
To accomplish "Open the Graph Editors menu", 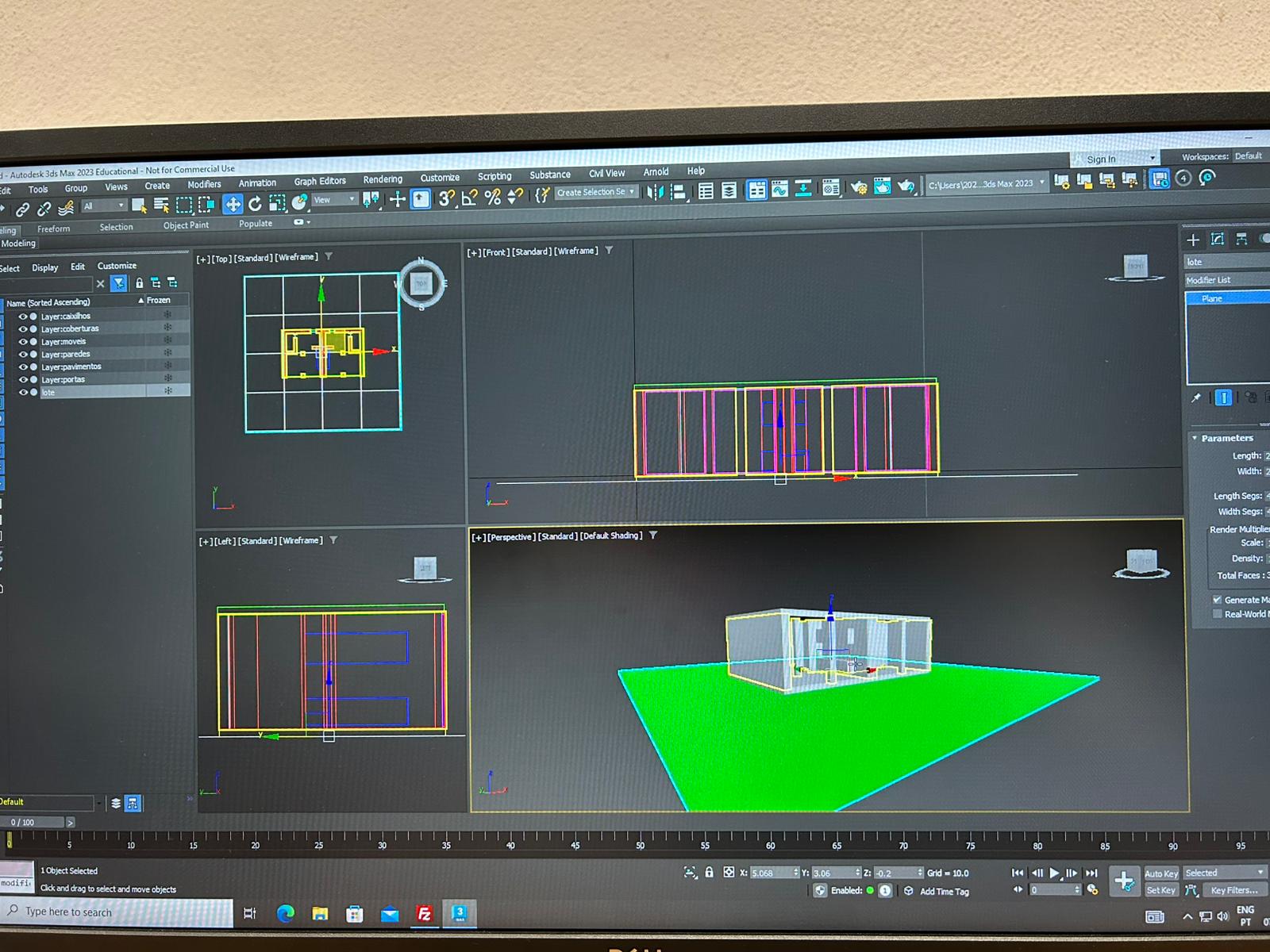I will pyautogui.click(x=320, y=181).
